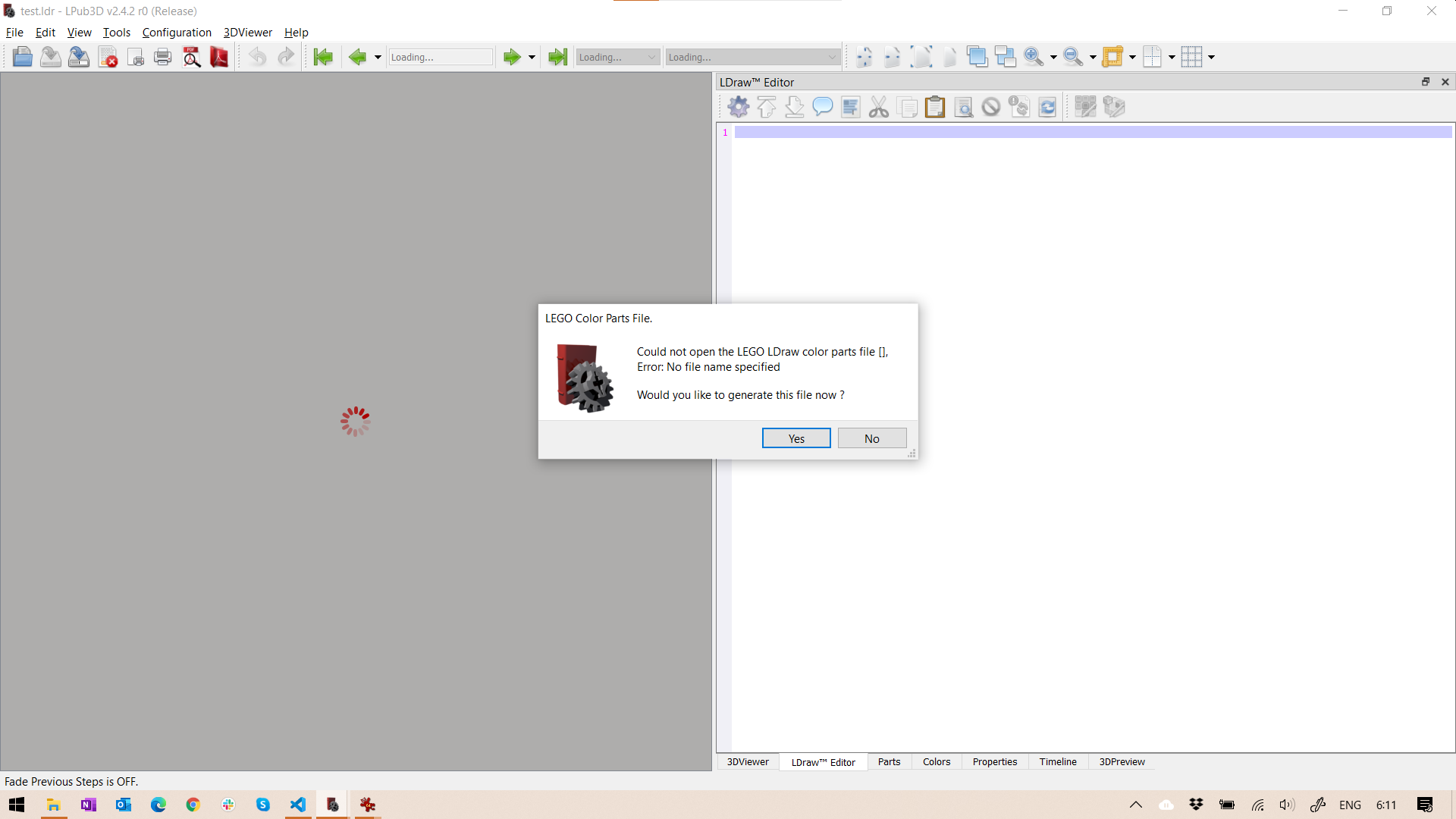Select the Cut tool in the LDraw Editor toolbar
This screenshot has width=1456, height=819.
click(878, 107)
